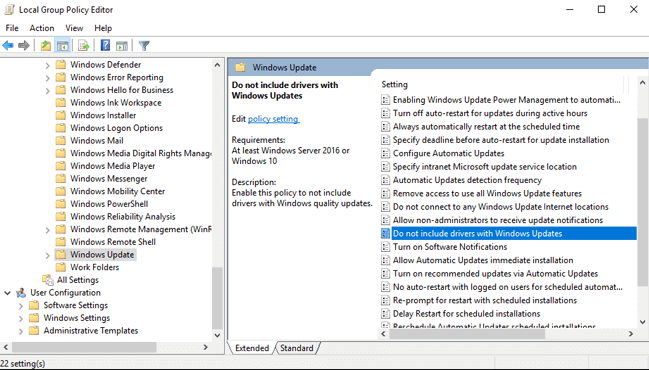Expand the Windows Defender tree node
This screenshot has width=649, height=370.
point(48,65)
